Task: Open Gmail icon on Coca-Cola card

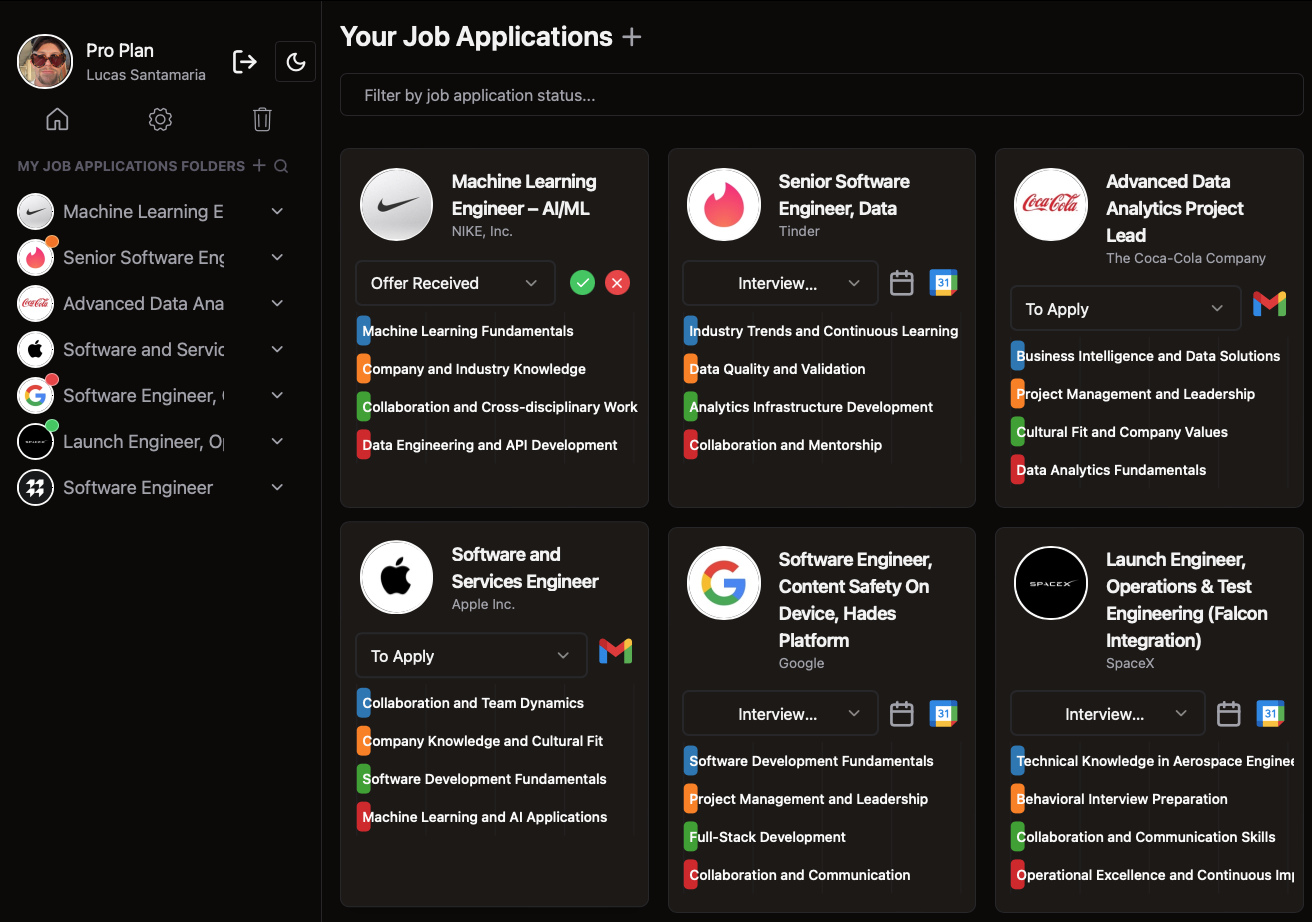Action: 1269,304
